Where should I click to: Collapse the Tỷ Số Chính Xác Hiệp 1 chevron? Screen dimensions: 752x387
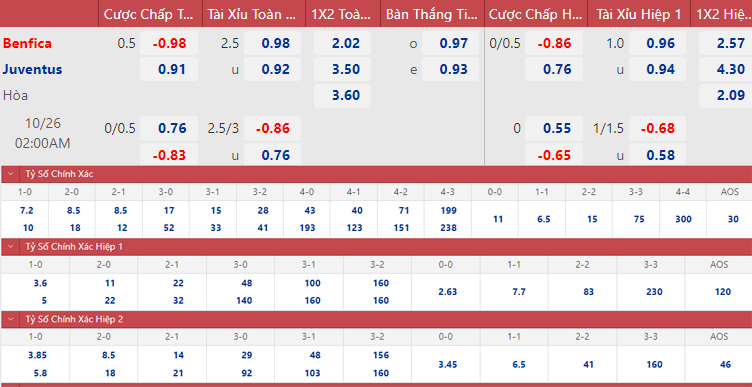[x=10, y=247]
